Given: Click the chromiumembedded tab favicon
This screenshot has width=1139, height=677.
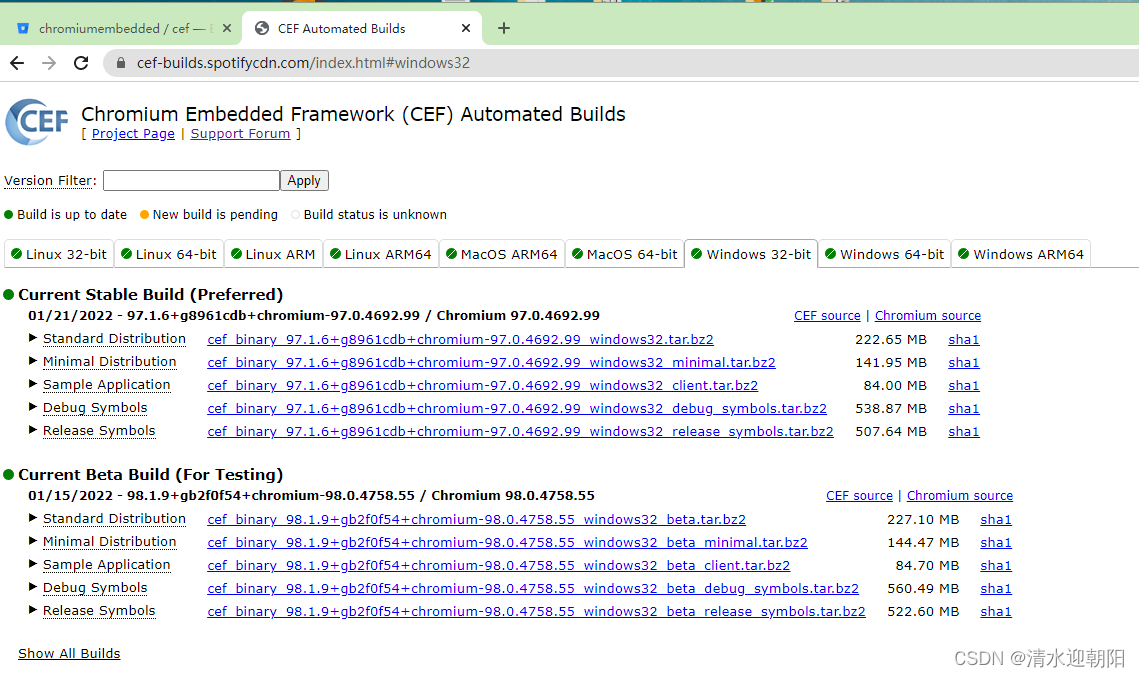Looking at the screenshot, I should [23, 27].
